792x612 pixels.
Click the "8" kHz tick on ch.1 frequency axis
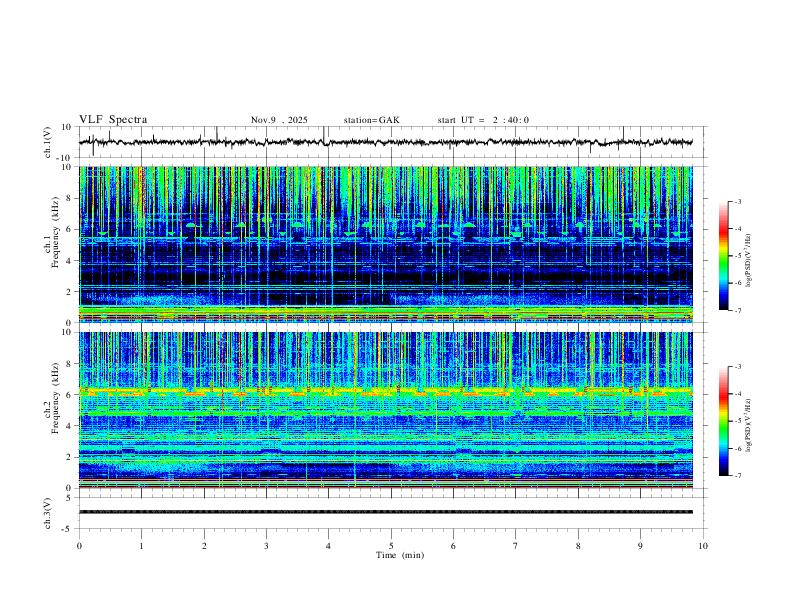70,198
